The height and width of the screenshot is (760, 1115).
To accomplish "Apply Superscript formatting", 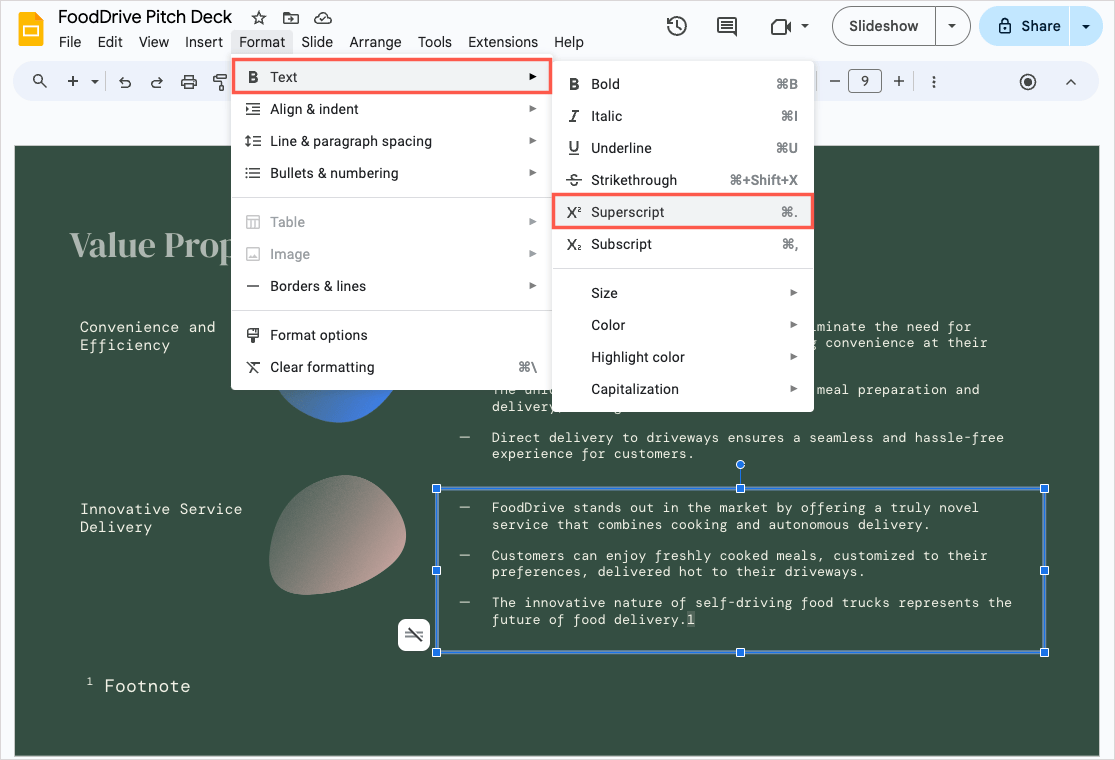I will click(x=683, y=212).
